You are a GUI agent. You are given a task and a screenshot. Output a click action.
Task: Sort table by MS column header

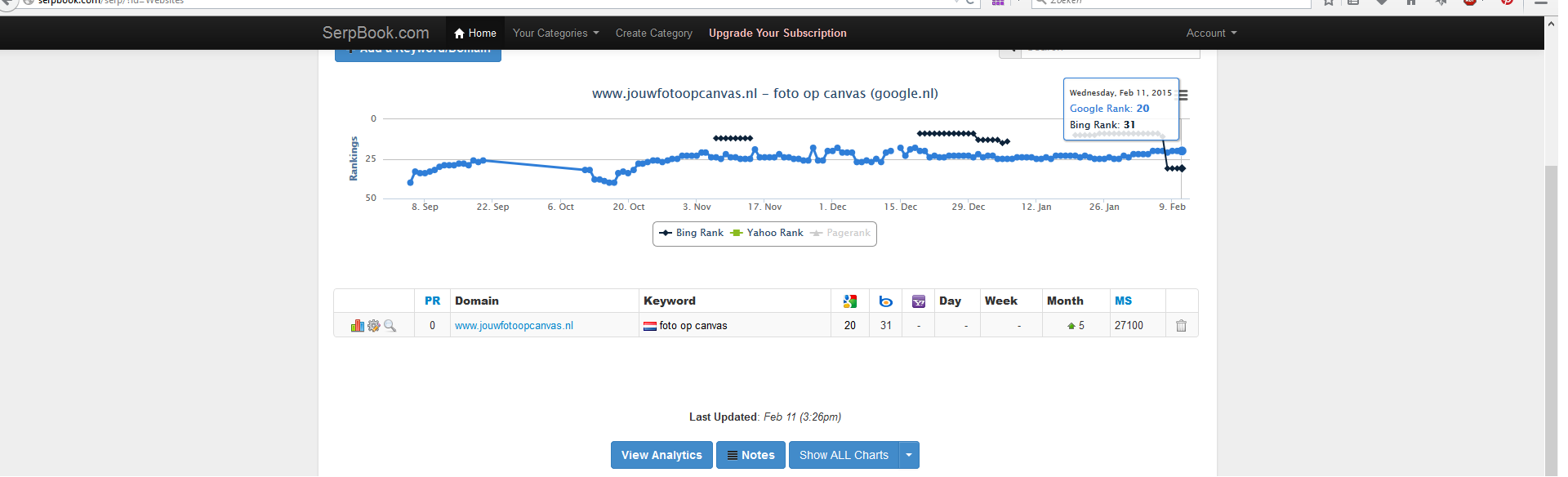tap(1124, 301)
